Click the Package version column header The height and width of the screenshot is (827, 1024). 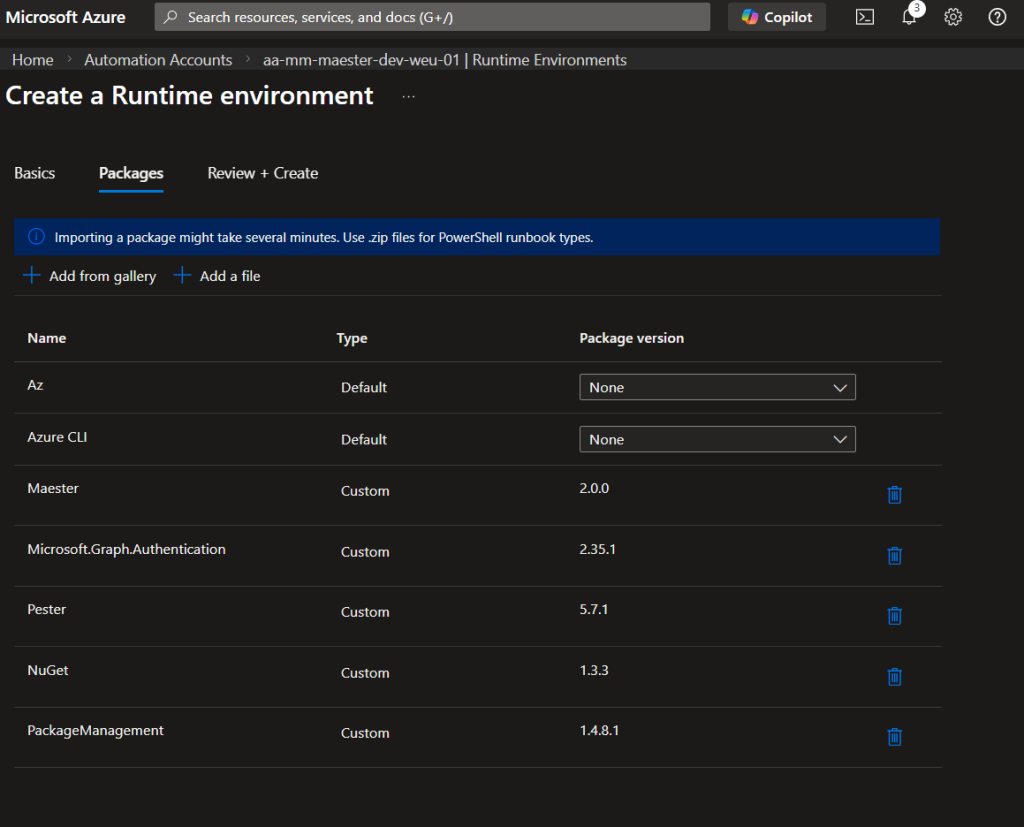(632, 338)
